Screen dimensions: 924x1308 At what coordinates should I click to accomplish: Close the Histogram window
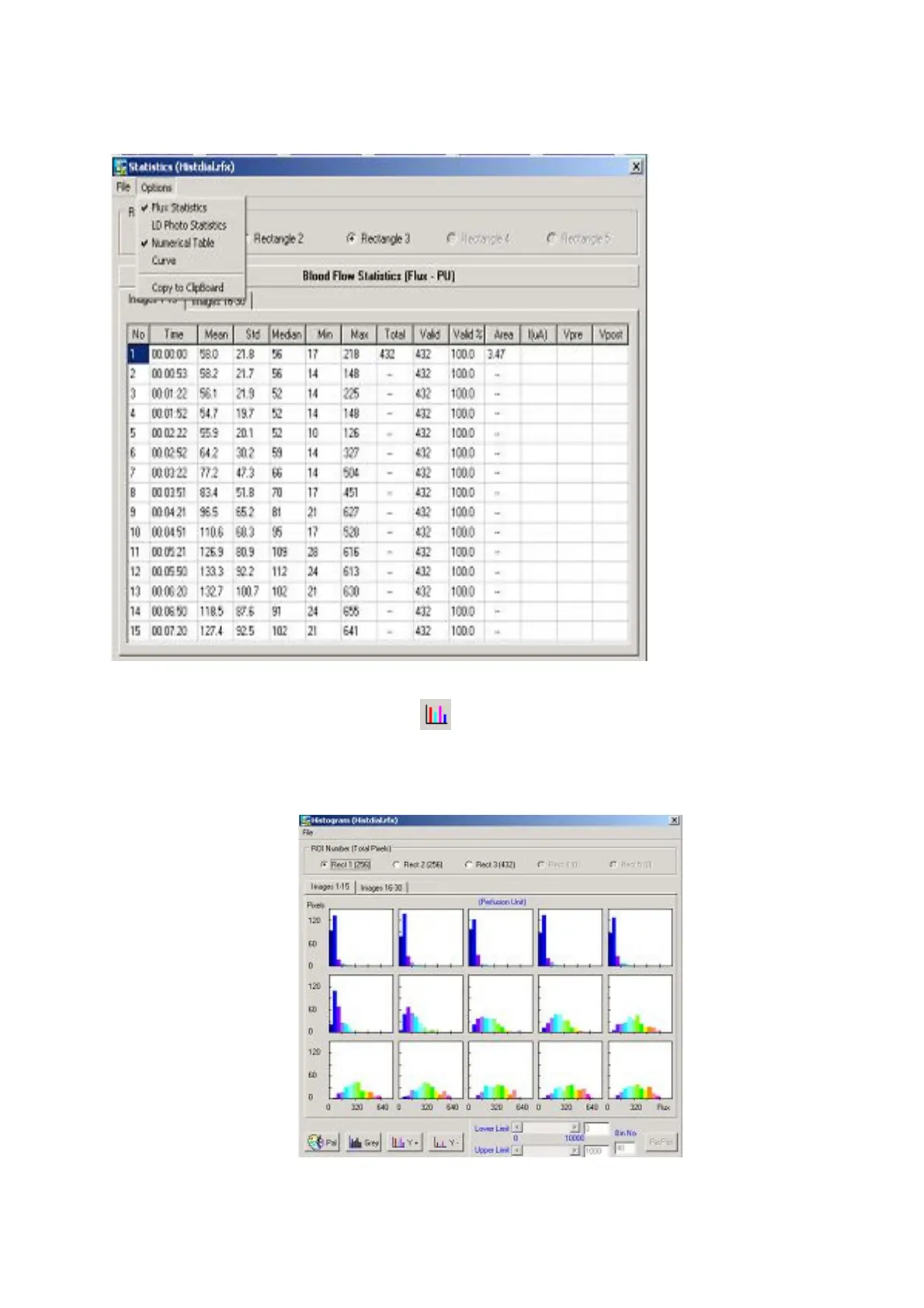click(675, 820)
